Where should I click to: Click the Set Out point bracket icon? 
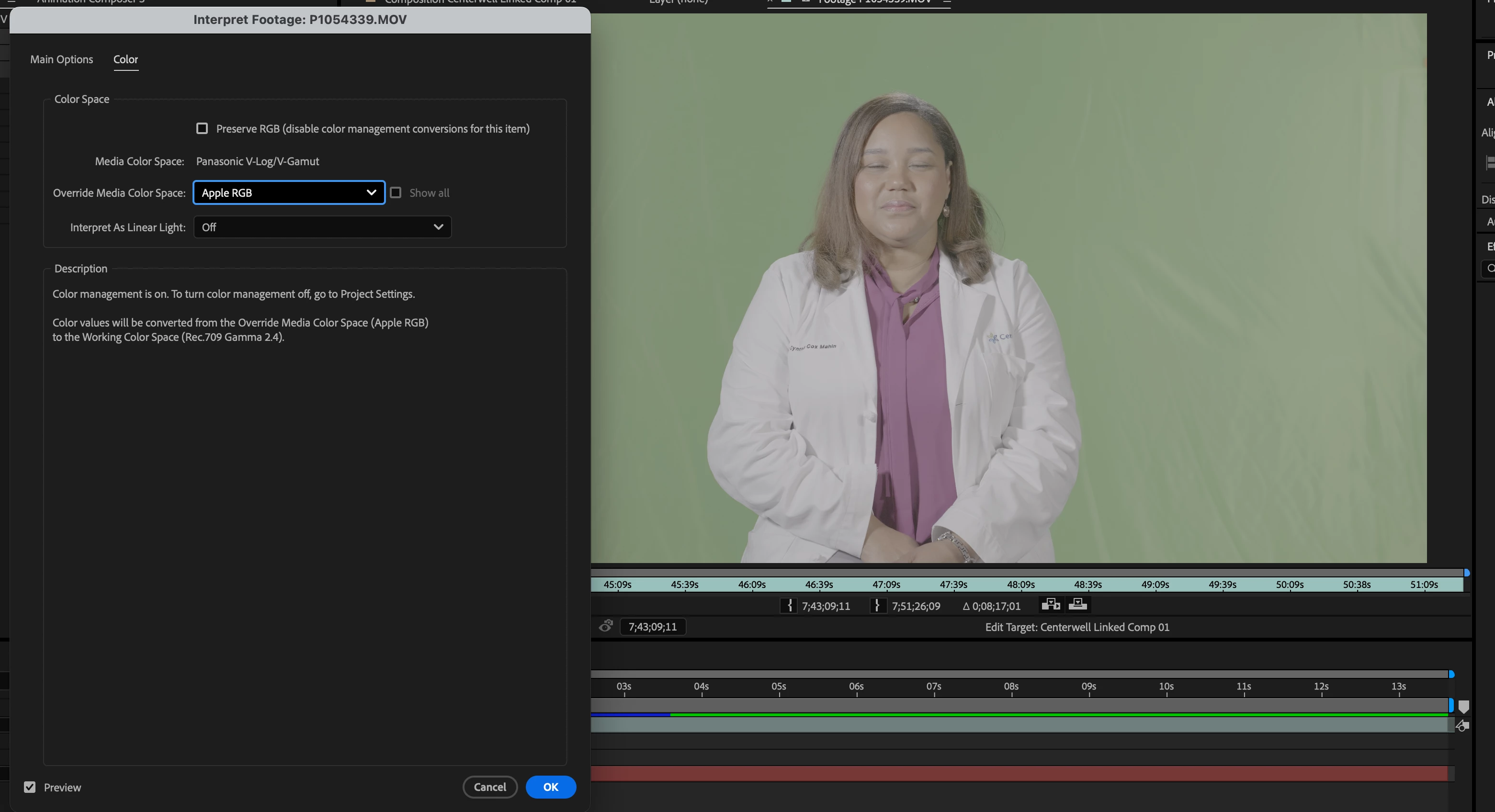click(x=877, y=606)
